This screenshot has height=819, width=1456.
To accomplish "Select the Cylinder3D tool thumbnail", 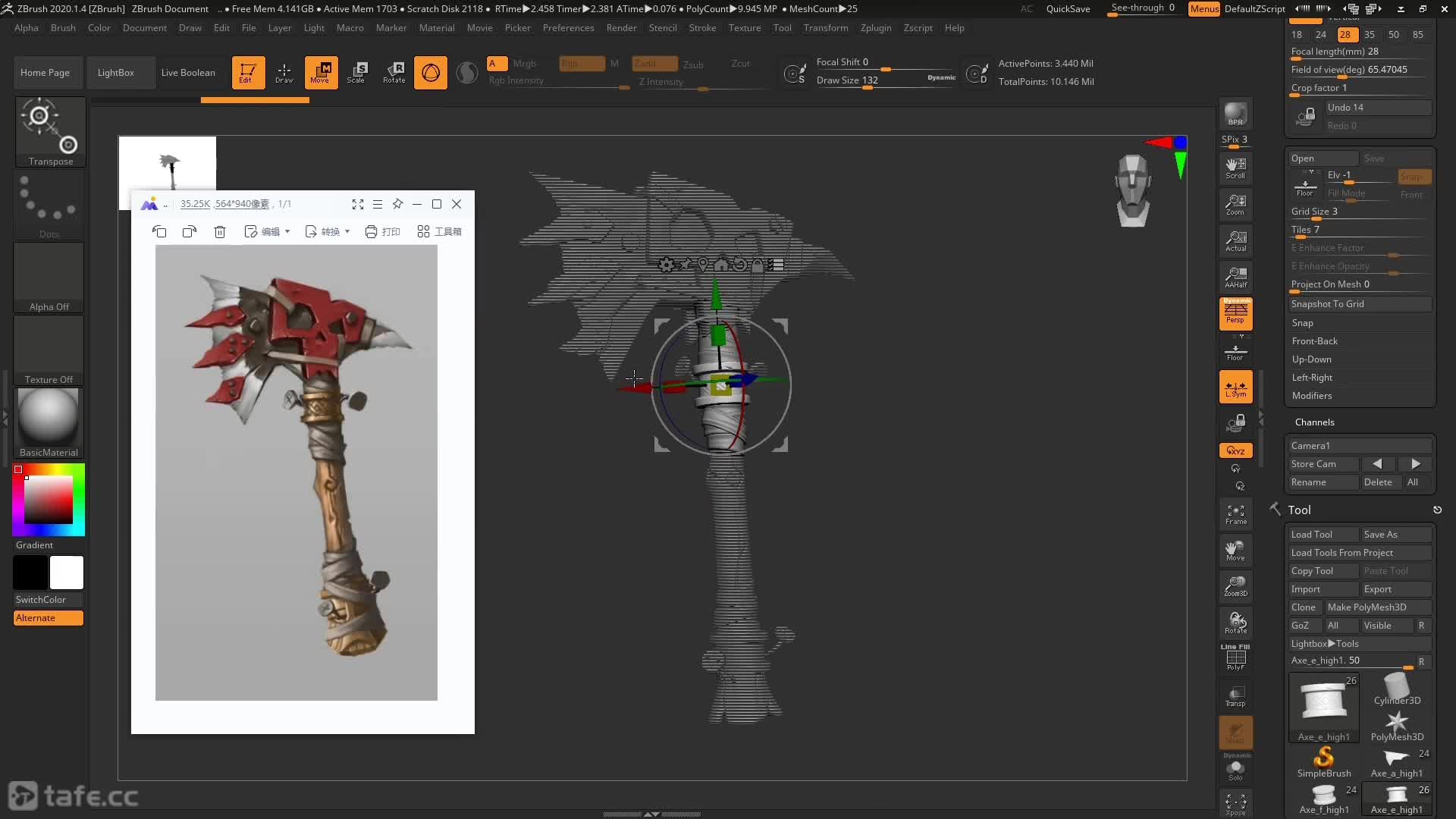I will tap(1396, 689).
